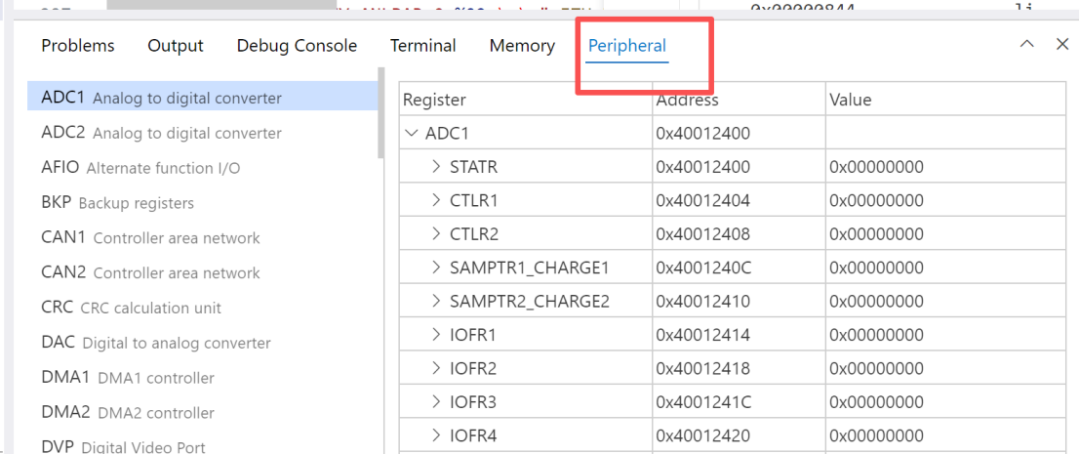Open the Debug Console tab
The height and width of the screenshot is (454, 1080).
[296, 46]
